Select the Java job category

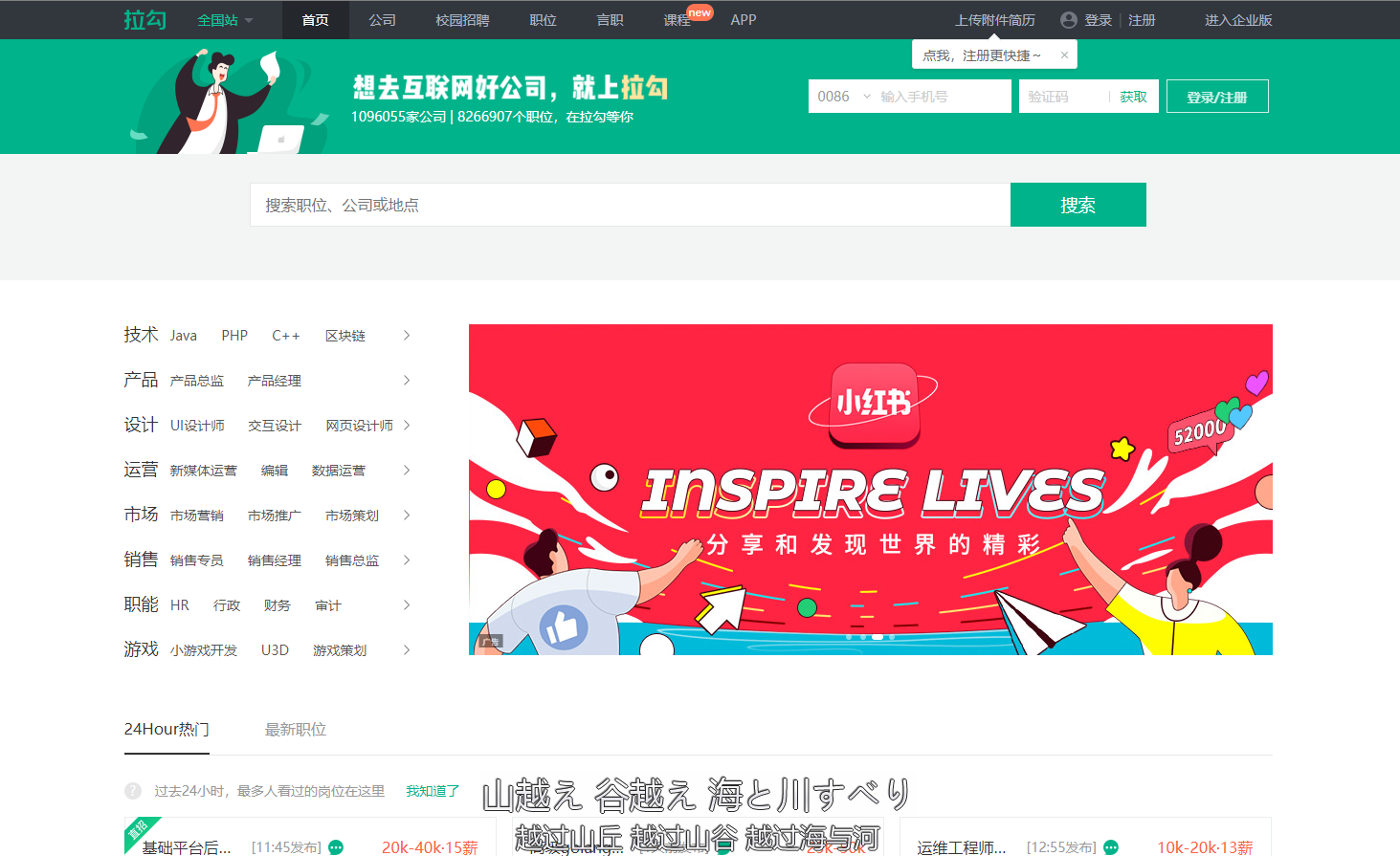coord(184,336)
